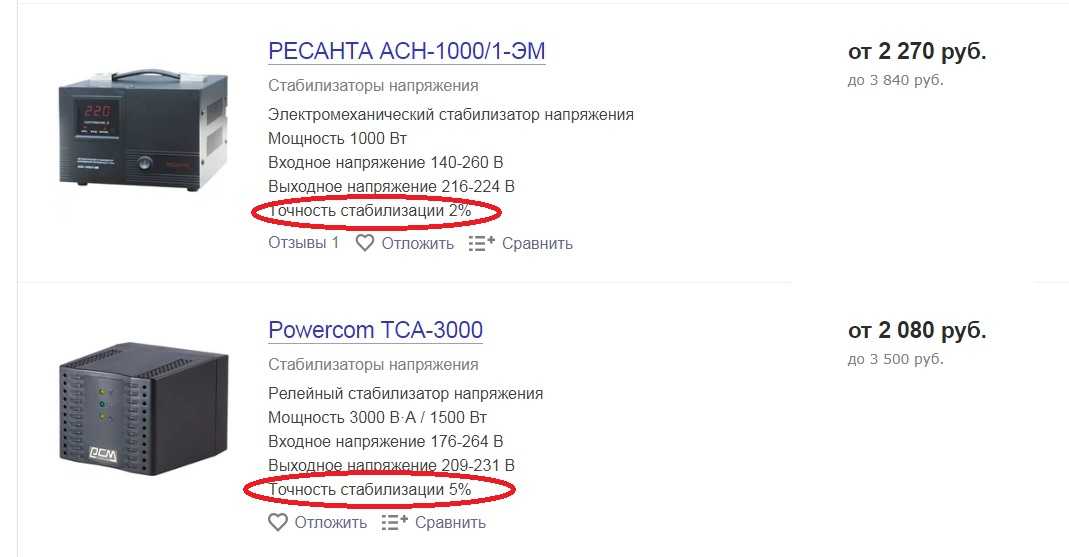
Task: Click the heart icon for Powercom TCA-3000
Action: point(277,522)
